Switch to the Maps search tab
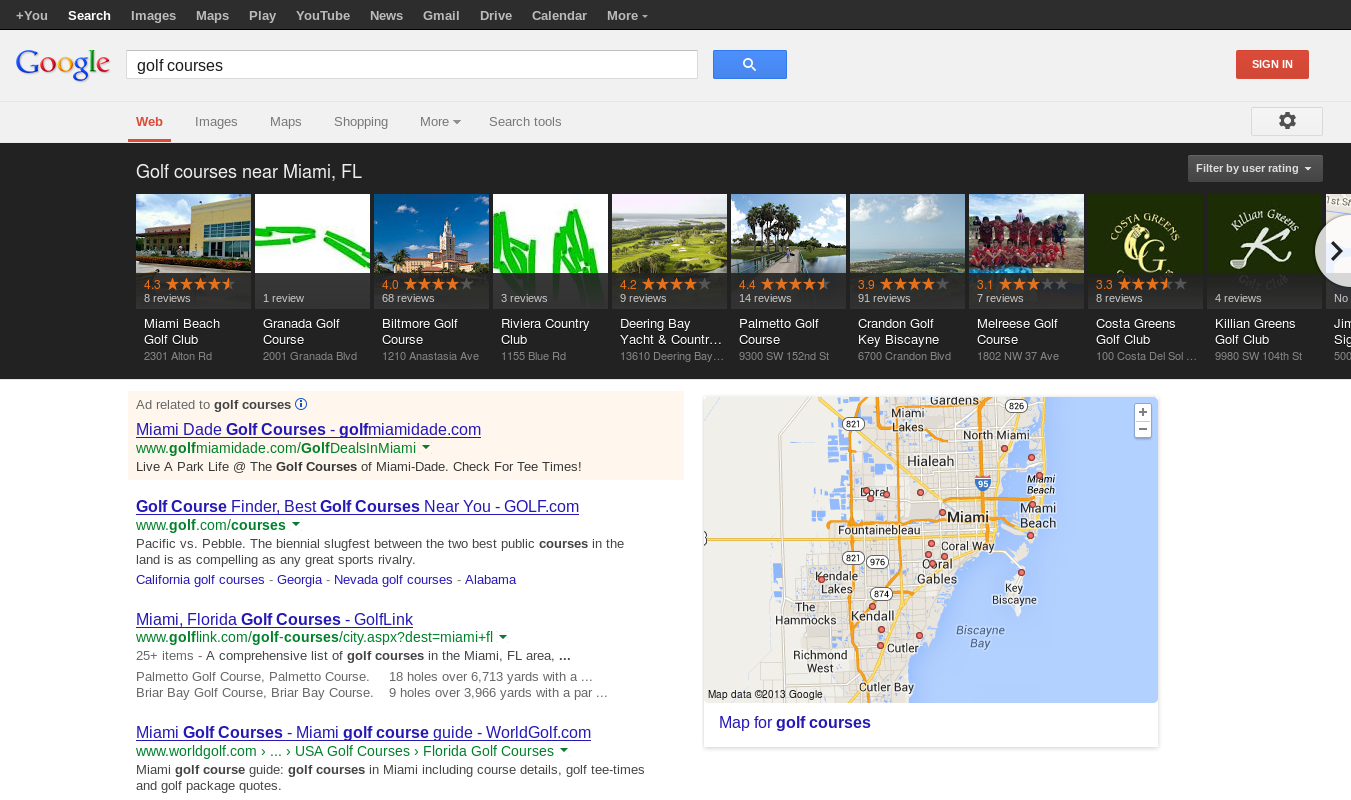This screenshot has height=800, width=1351. (x=286, y=122)
